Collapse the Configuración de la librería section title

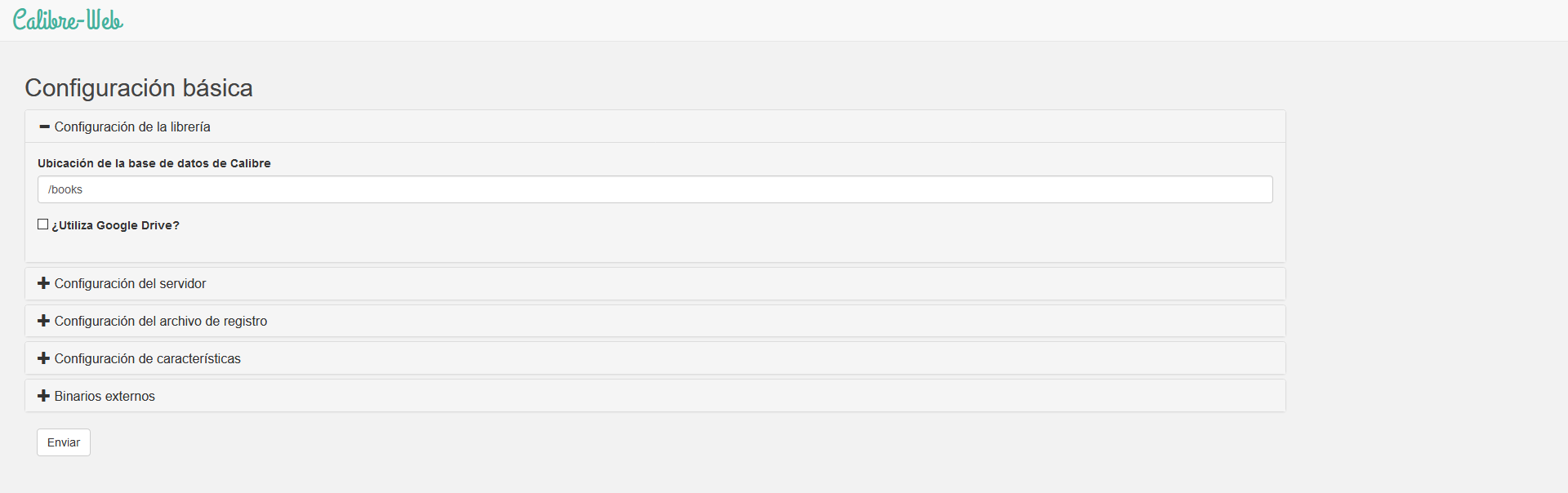132,127
